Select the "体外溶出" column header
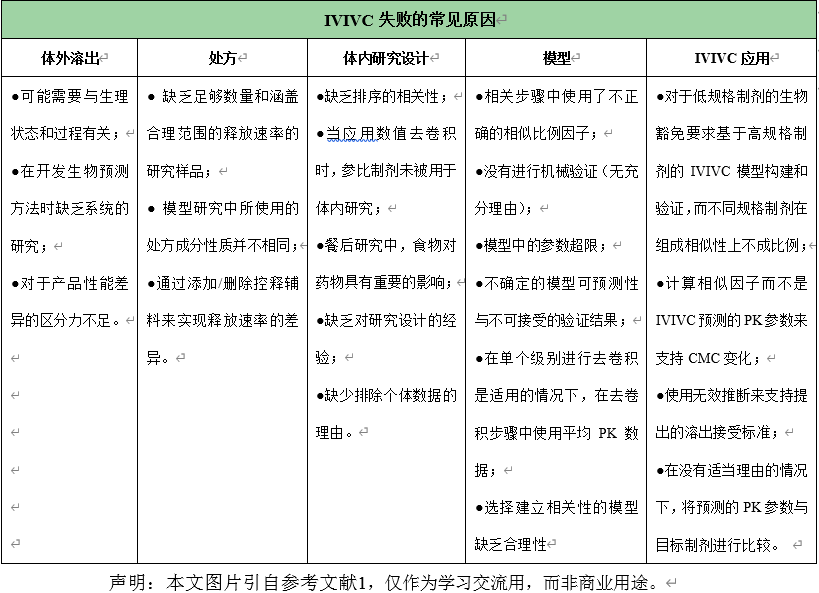Image resolution: width=819 pixels, height=593 pixels. pyautogui.click(x=69, y=58)
